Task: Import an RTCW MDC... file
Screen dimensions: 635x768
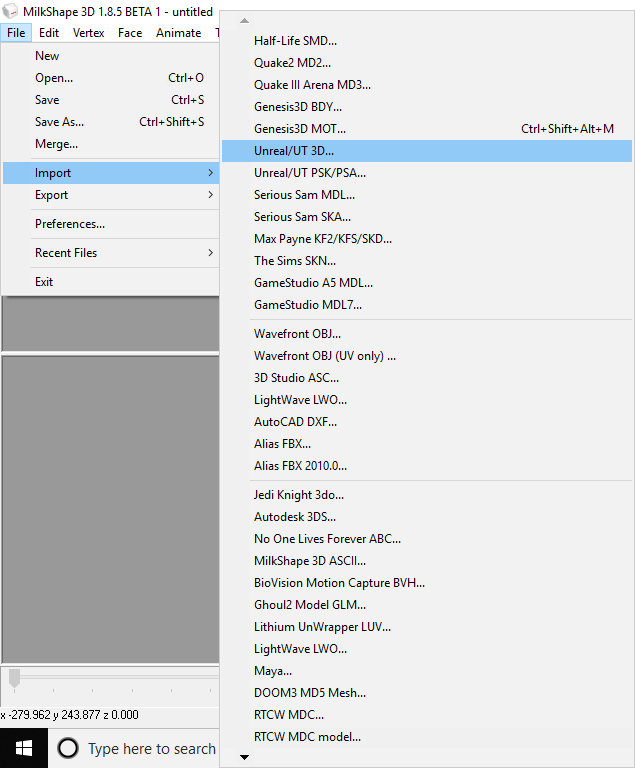Action: coord(427,715)
